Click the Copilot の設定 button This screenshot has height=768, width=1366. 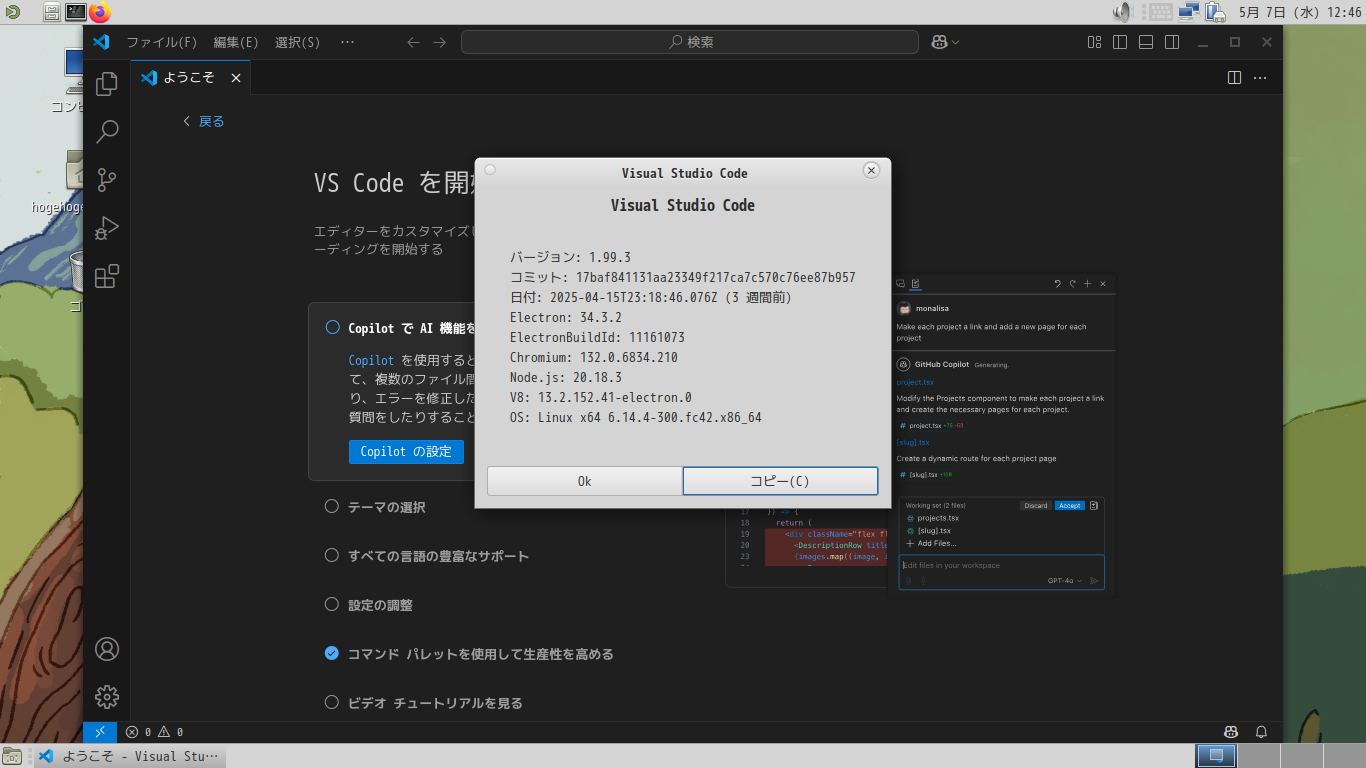(406, 451)
